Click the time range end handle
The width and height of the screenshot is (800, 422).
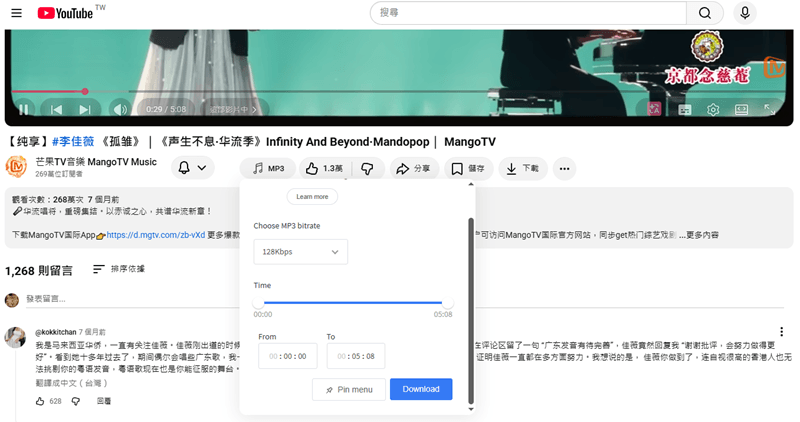point(447,303)
